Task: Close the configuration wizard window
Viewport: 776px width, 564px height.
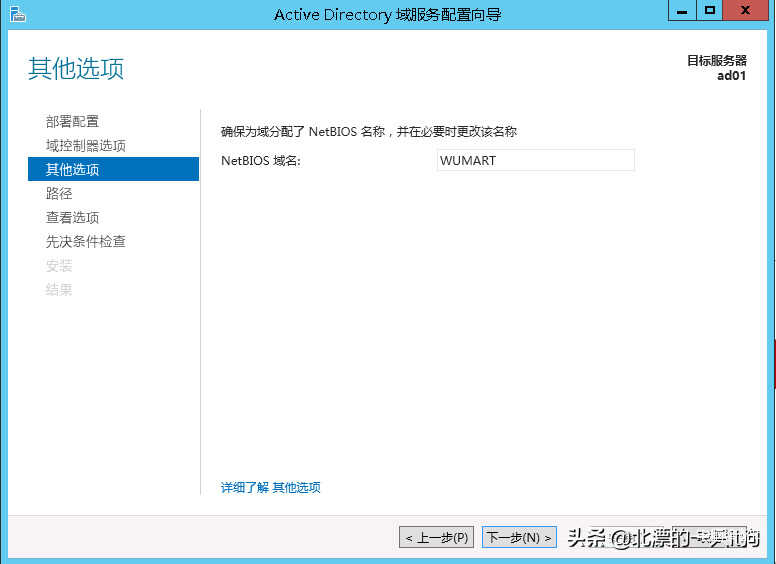Action: coord(745,10)
